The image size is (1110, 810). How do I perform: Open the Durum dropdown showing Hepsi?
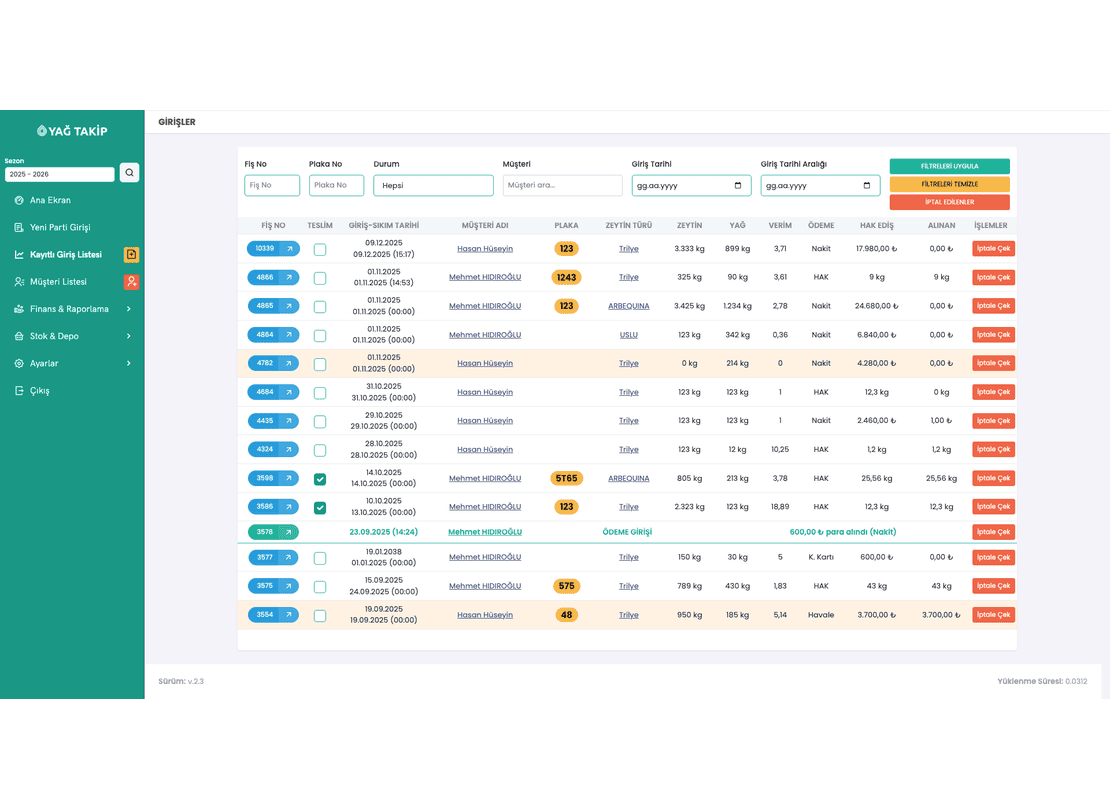433,186
